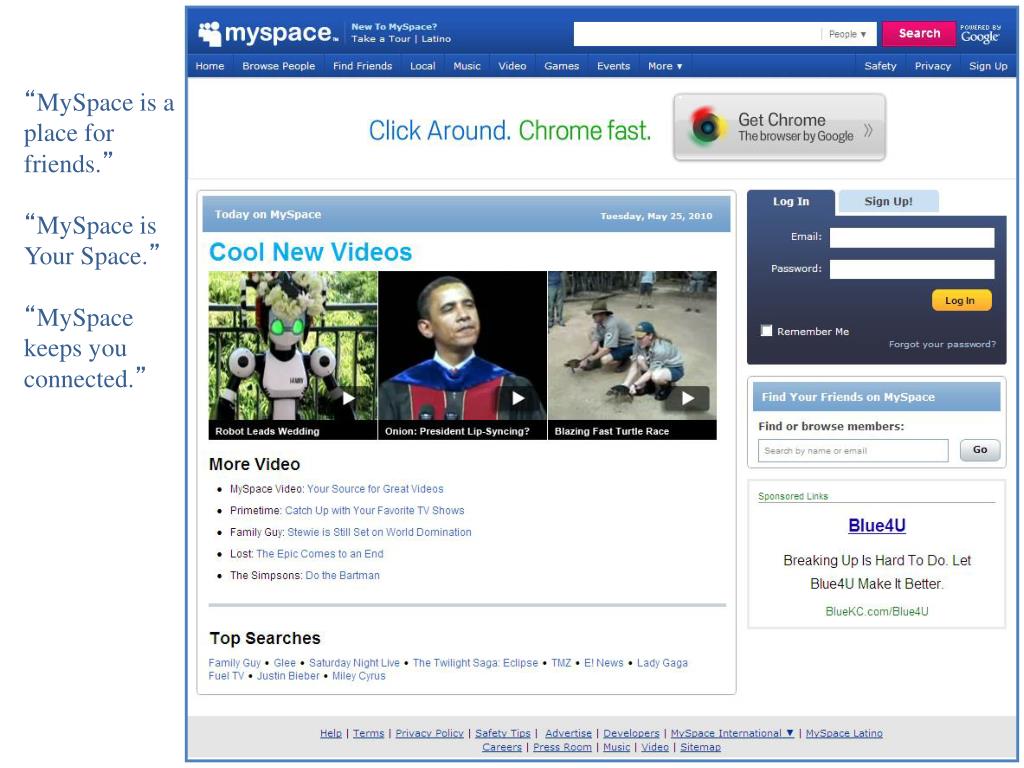This screenshot has width=1024, height=768.
Task: Click Forgot your password link
Action: (x=942, y=344)
